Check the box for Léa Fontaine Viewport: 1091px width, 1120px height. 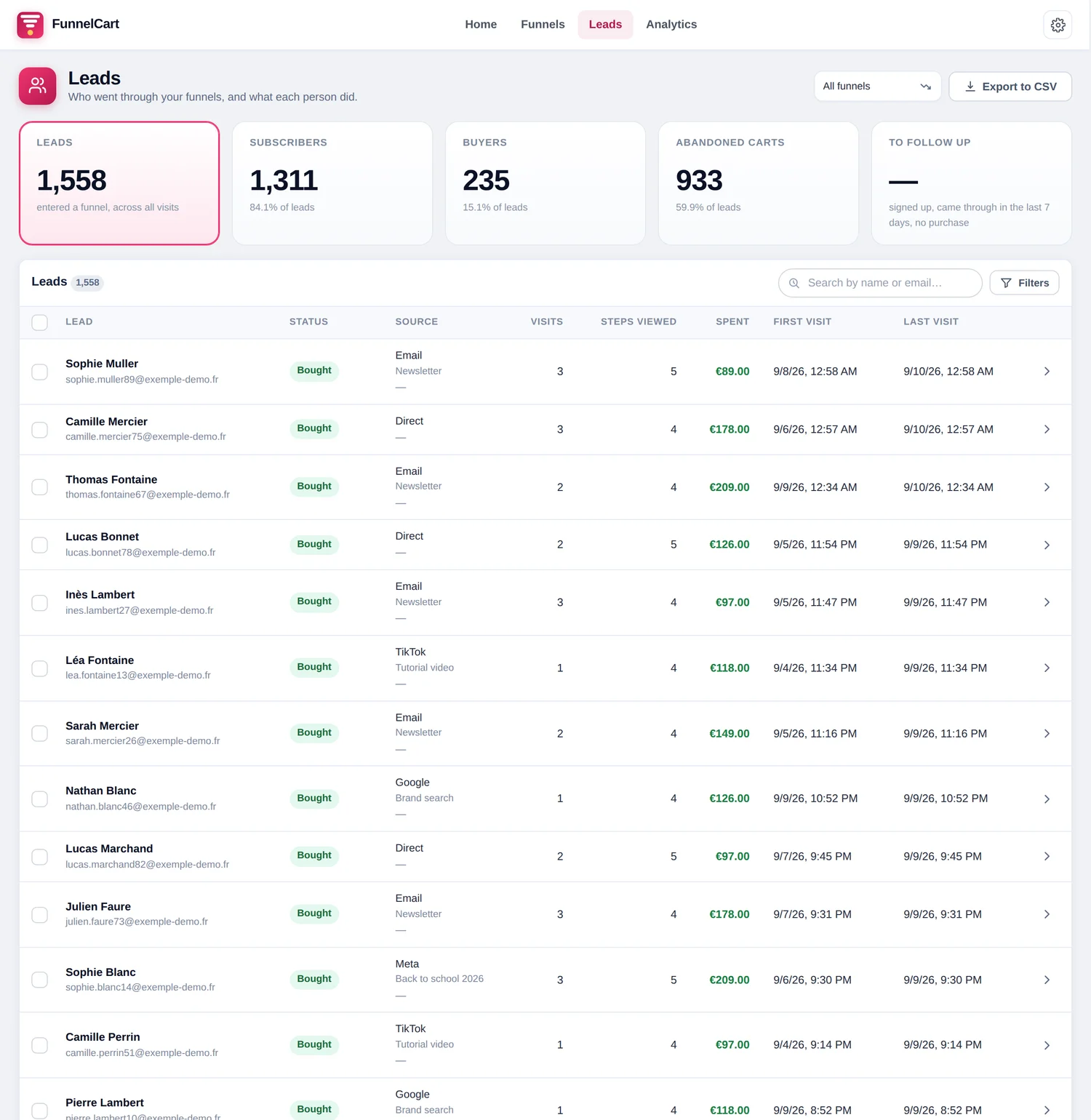[40, 668]
